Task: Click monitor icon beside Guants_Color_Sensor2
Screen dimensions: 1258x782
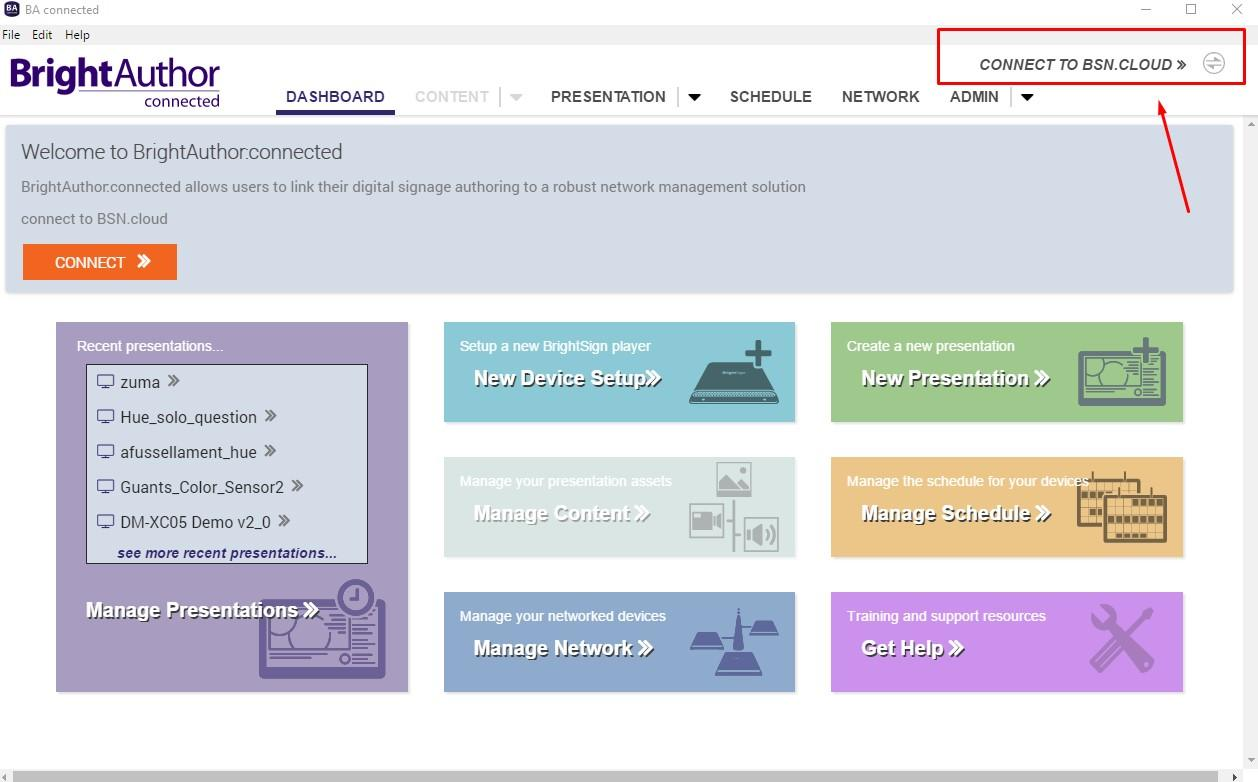Action: (x=105, y=486)
